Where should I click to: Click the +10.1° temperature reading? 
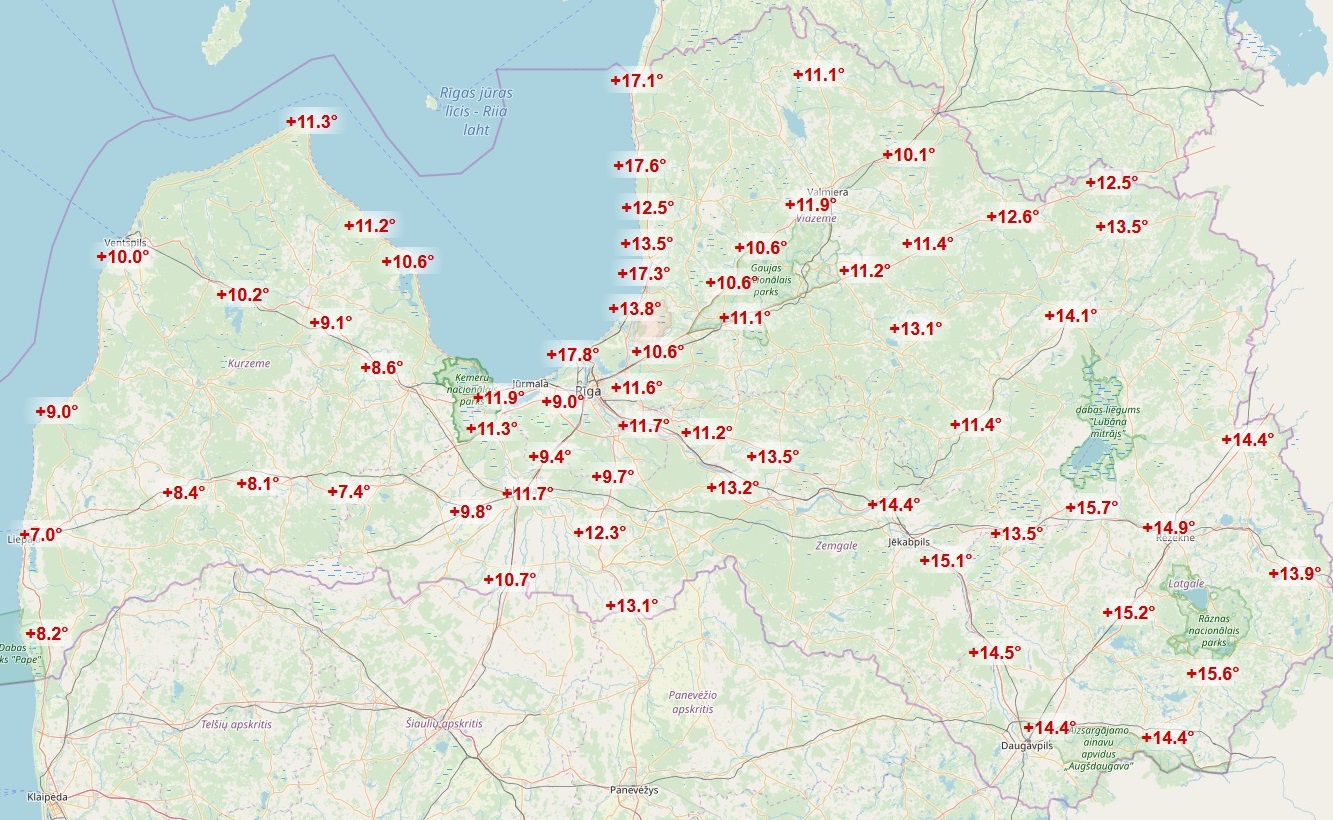coord(909,155)
